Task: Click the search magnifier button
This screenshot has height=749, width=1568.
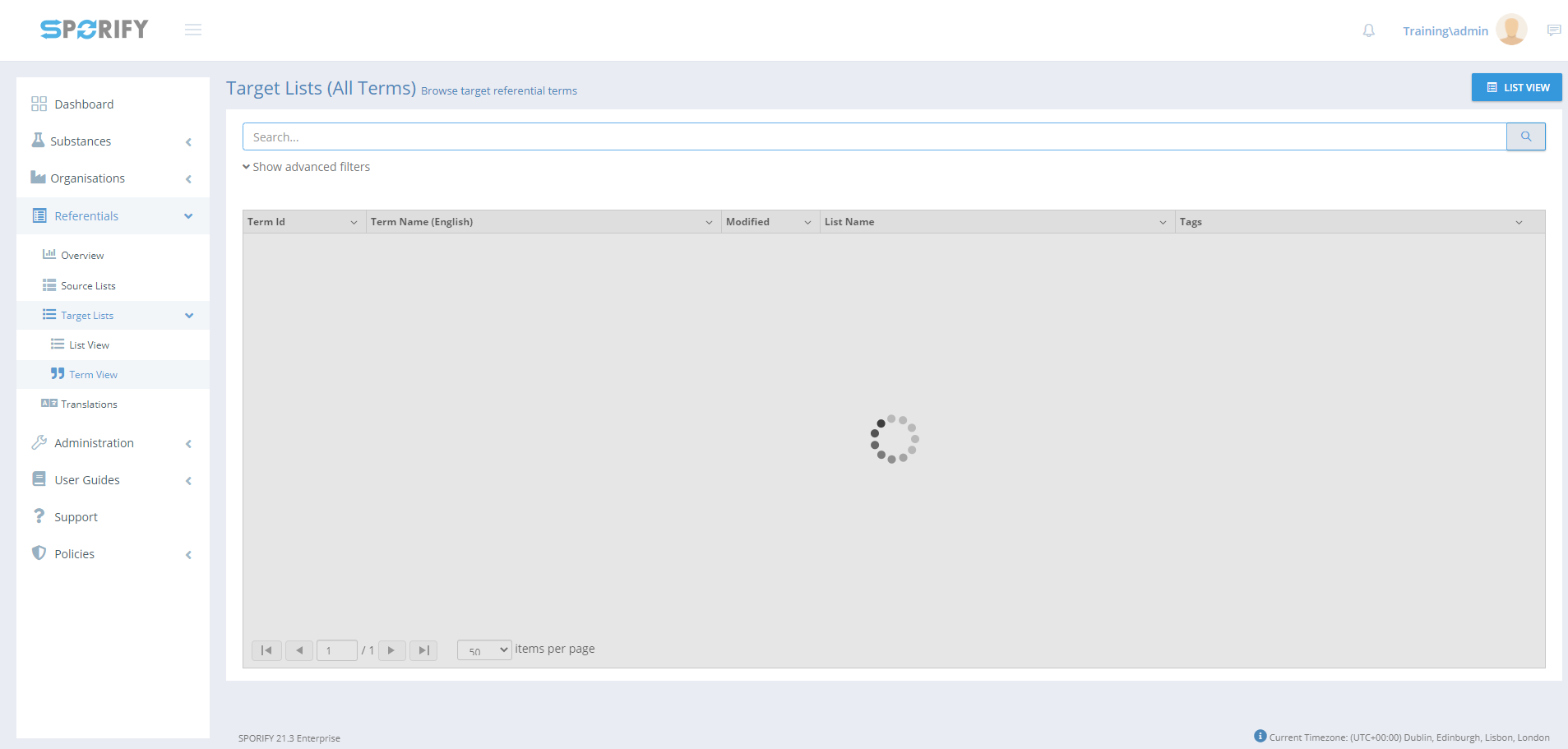Action: click(x=1525, y=136)
